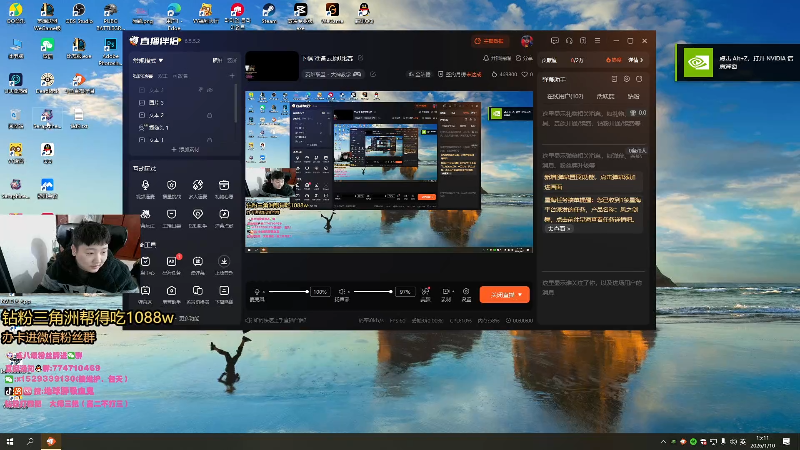Open the share icon above the preview
The width and height of the screenshot is (800, 450).
click(518, 59)
